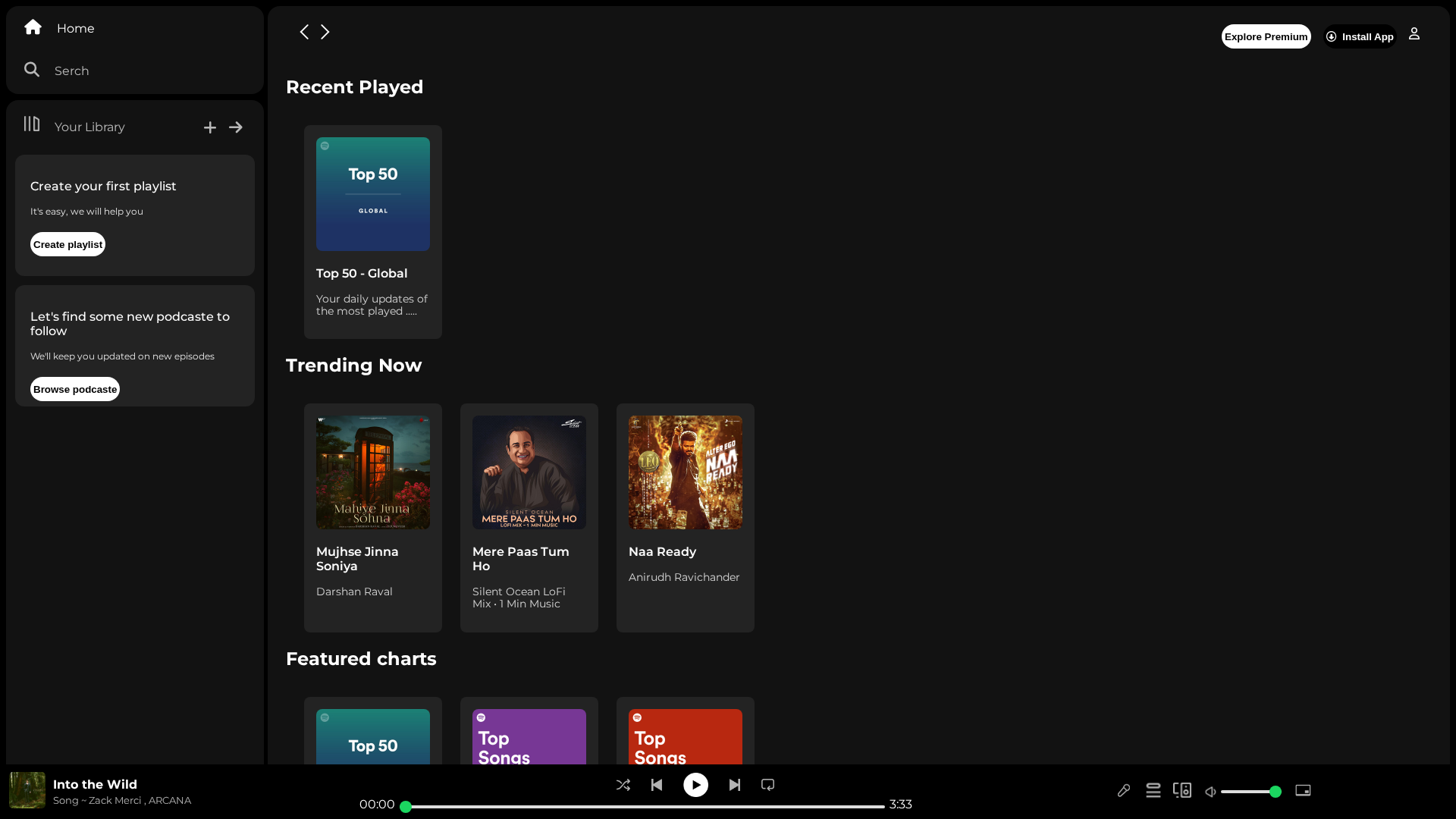Open the purple Top Songs chart
Image resolution: width=1456 pixels, height=819 pixels.
tap(529, 736)
